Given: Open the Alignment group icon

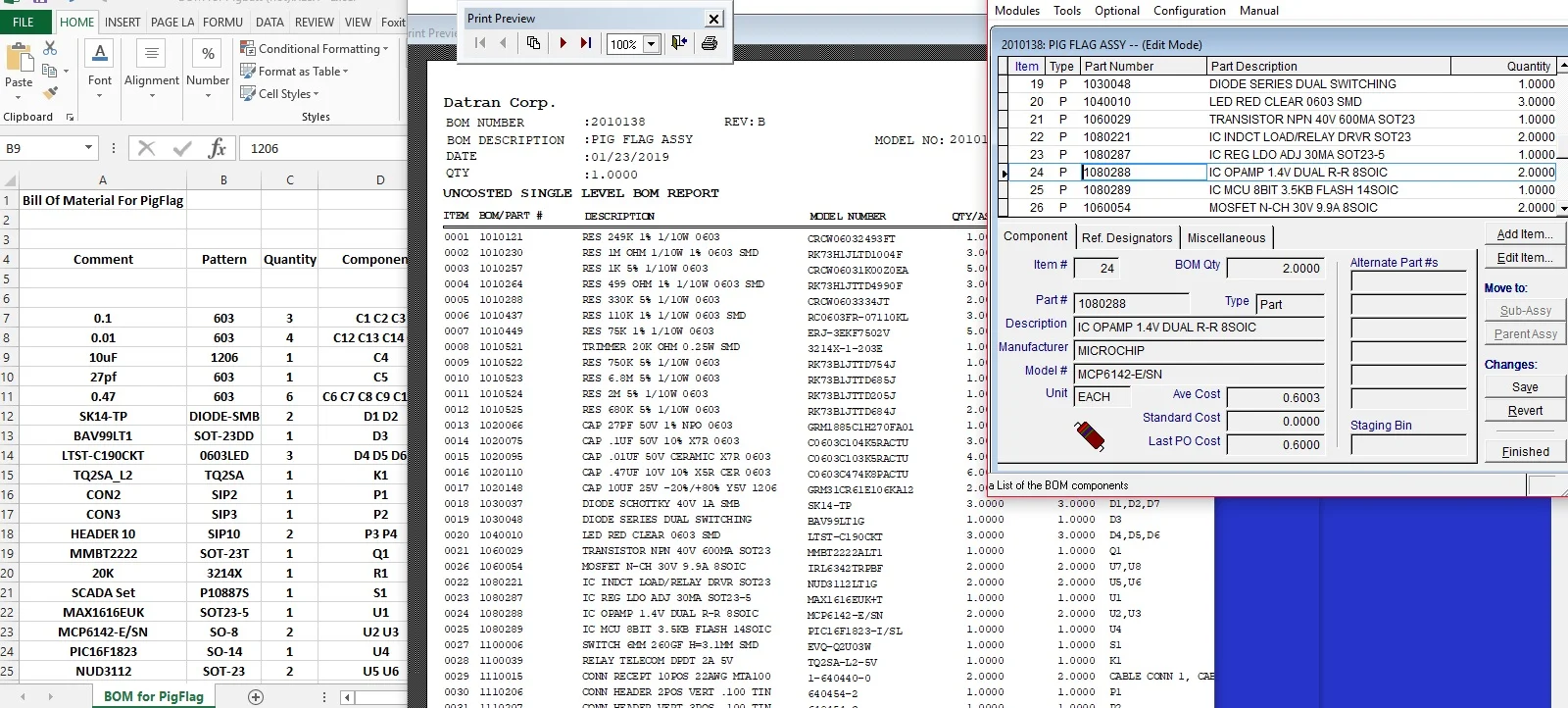Looking at the screenshot, I should coord(151,53).
